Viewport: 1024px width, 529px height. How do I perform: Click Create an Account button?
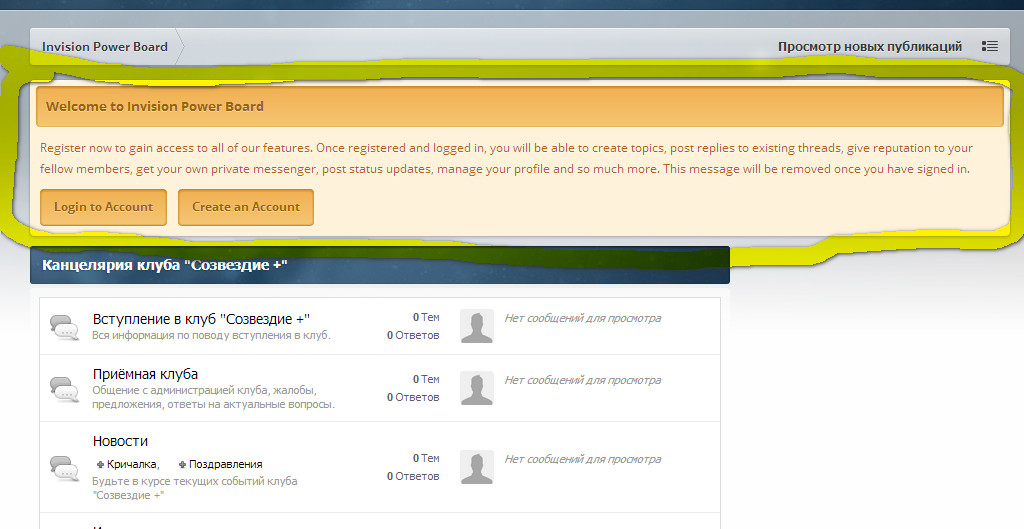[x=246, y=207]
